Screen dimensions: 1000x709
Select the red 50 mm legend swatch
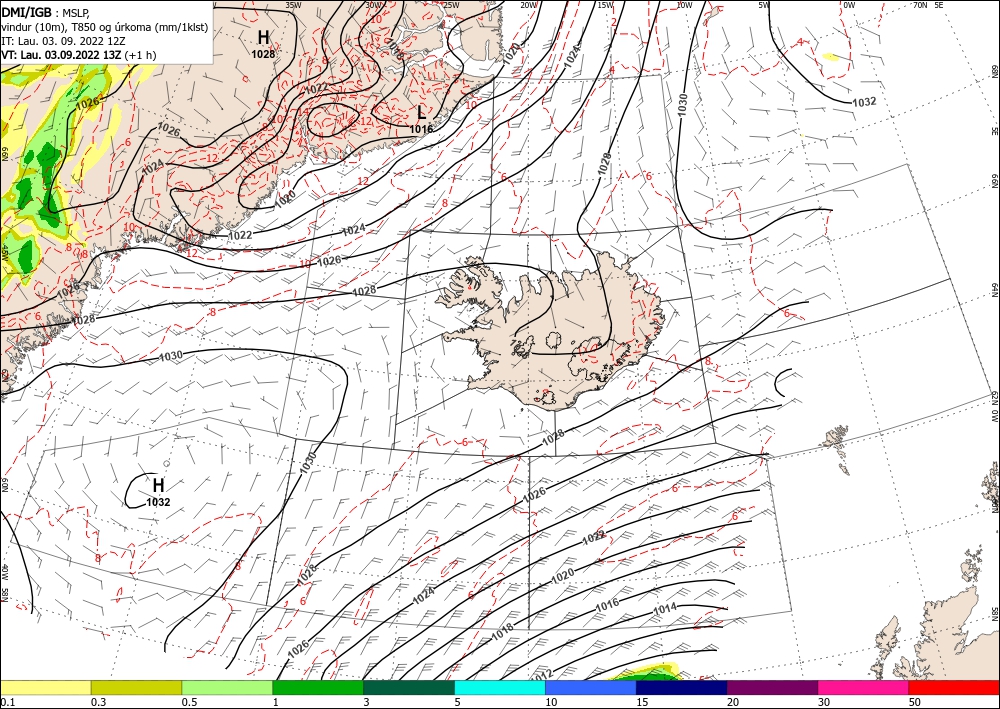954,687
